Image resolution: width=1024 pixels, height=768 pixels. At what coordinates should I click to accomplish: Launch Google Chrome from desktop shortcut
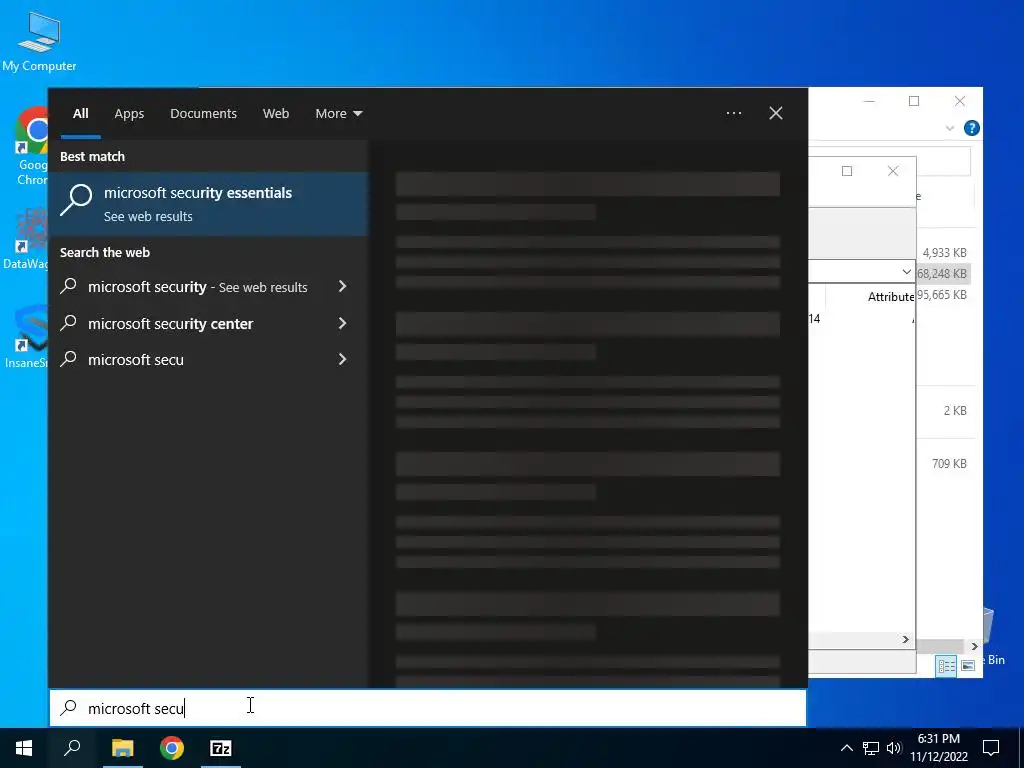tap(31, 147)
